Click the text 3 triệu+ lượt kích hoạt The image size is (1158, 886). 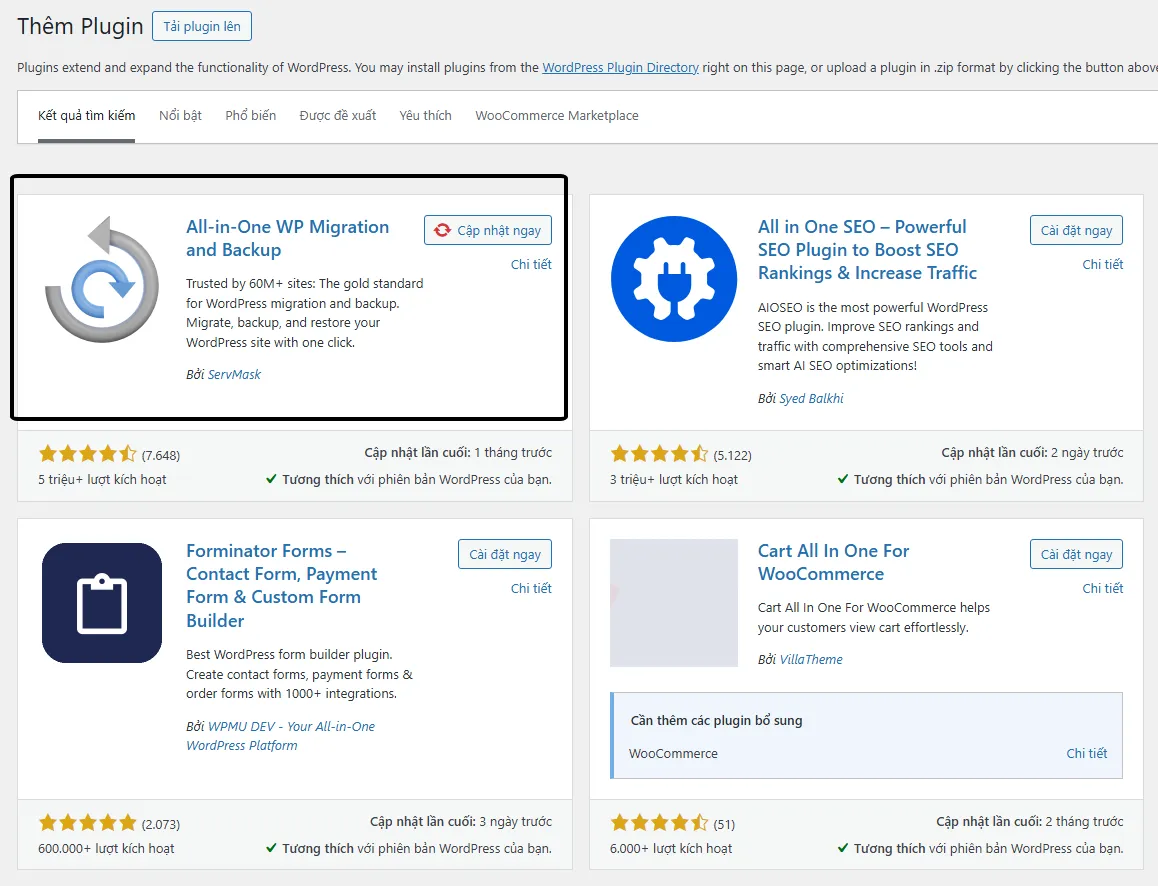[674, 479]
